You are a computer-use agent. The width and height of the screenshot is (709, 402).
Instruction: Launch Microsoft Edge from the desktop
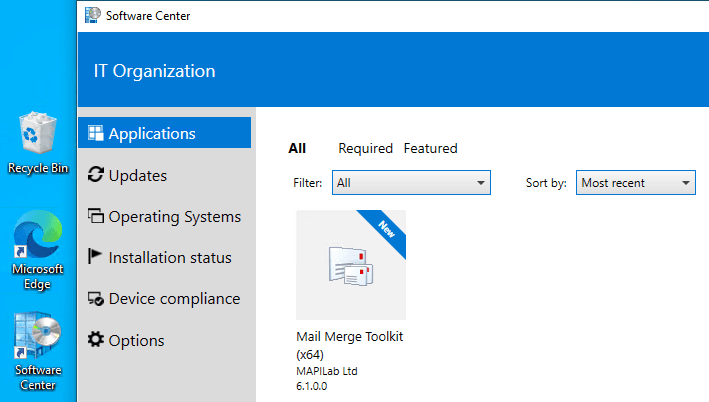click(x=38, y=250)
